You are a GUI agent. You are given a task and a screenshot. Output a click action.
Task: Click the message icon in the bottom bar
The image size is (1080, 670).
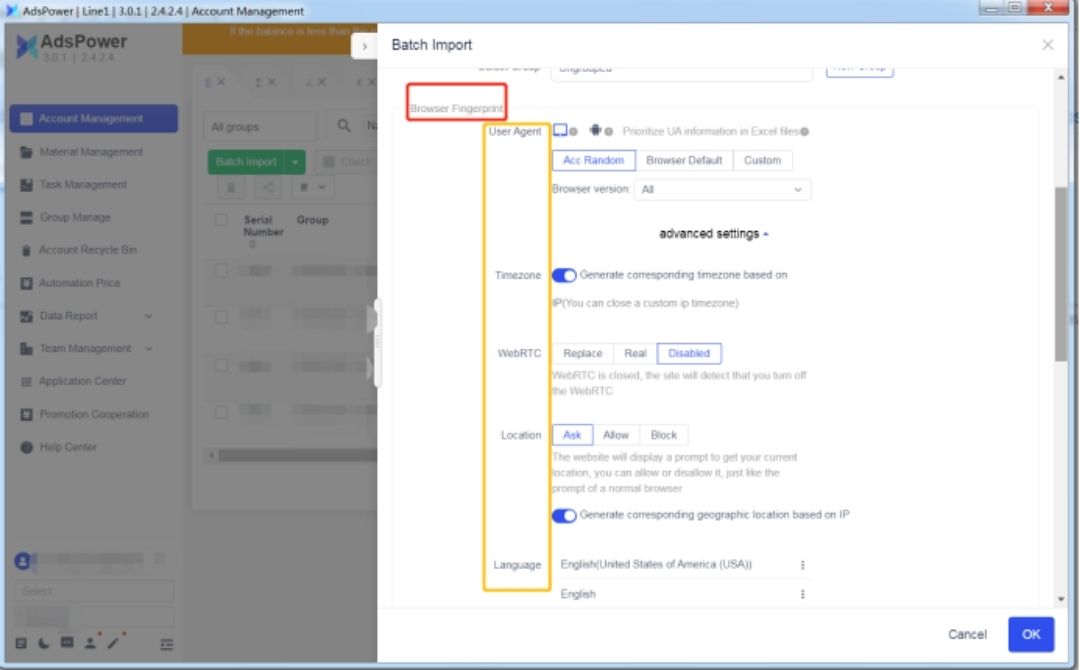click(67, 642)
